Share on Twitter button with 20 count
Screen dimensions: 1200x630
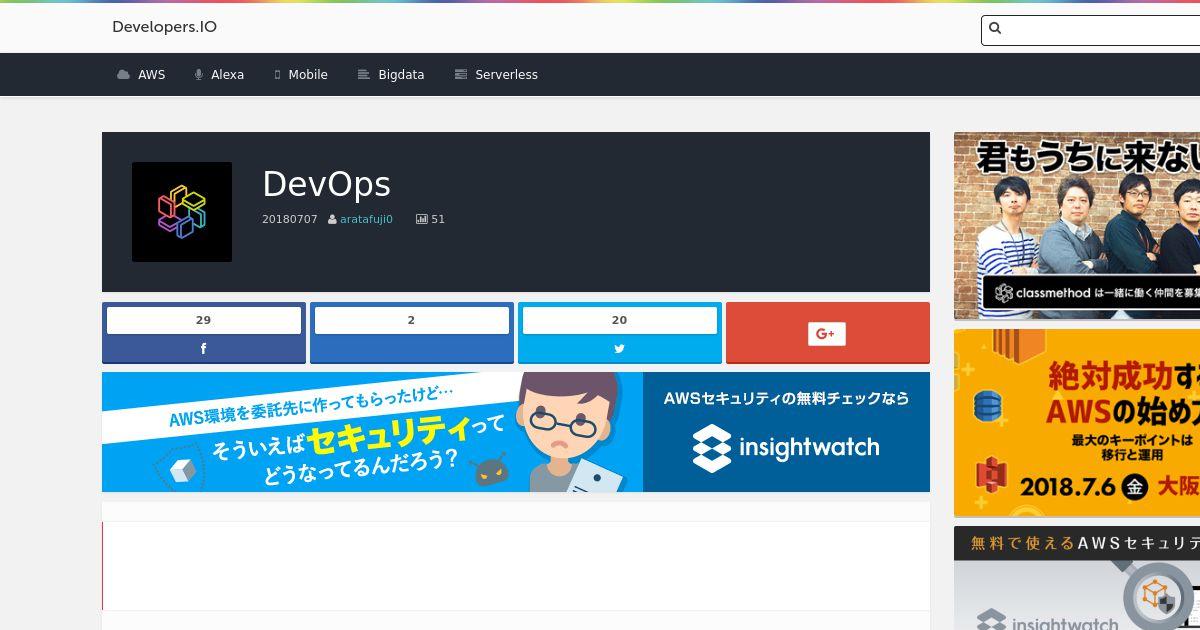pyautogui.click(x=620, y=332)
